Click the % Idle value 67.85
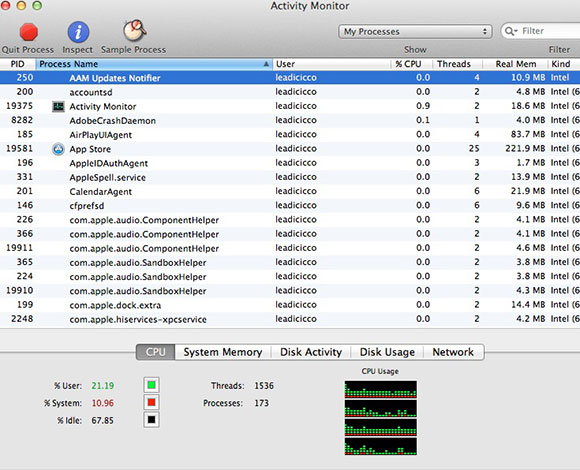 tap(102, 420)
